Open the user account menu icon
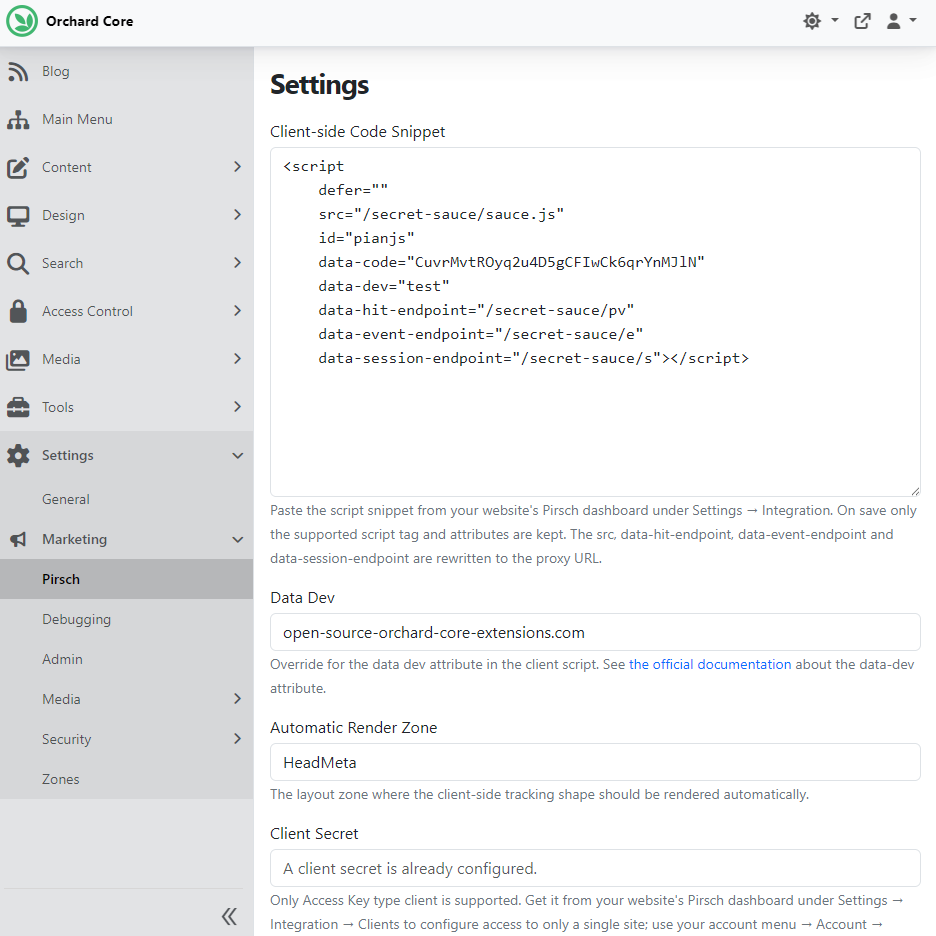Image resolution: width=936 pixels, height=936 pixels. pyautogui.click(x=893, y=21)
